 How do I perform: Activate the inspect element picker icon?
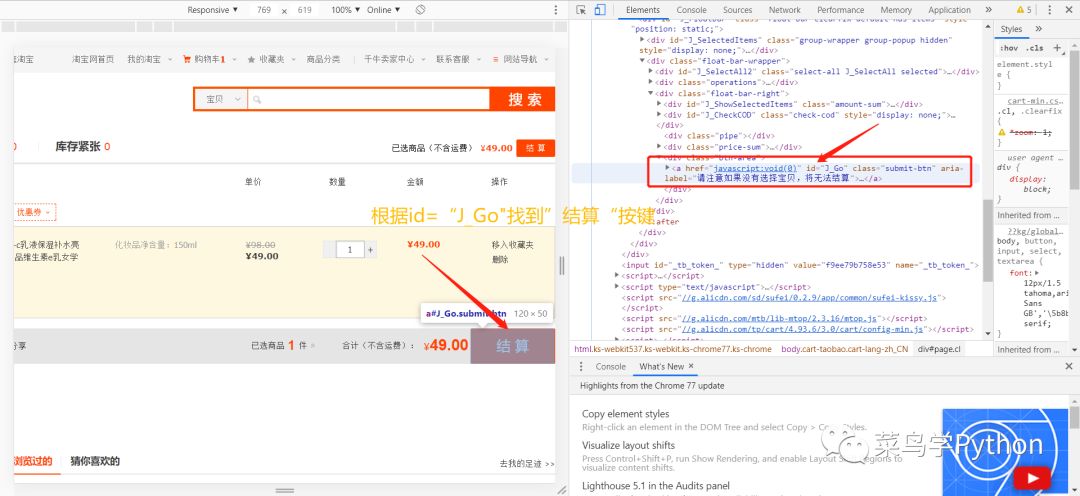click(581, 10)
